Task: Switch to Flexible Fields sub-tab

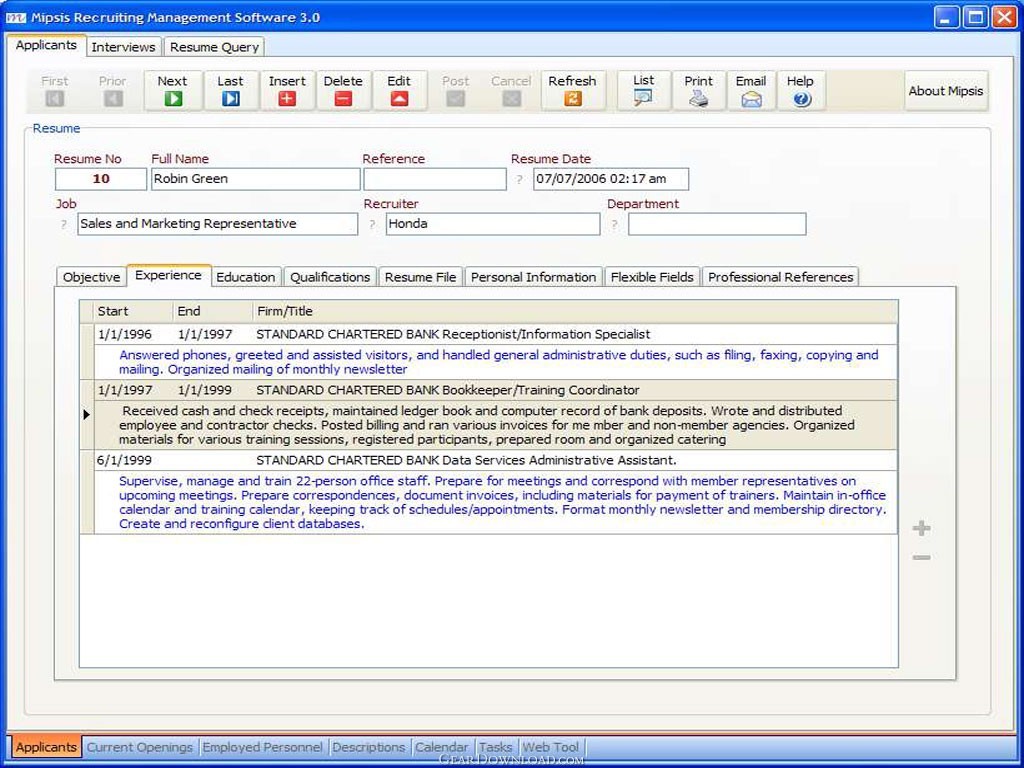Action: point(652,277)
